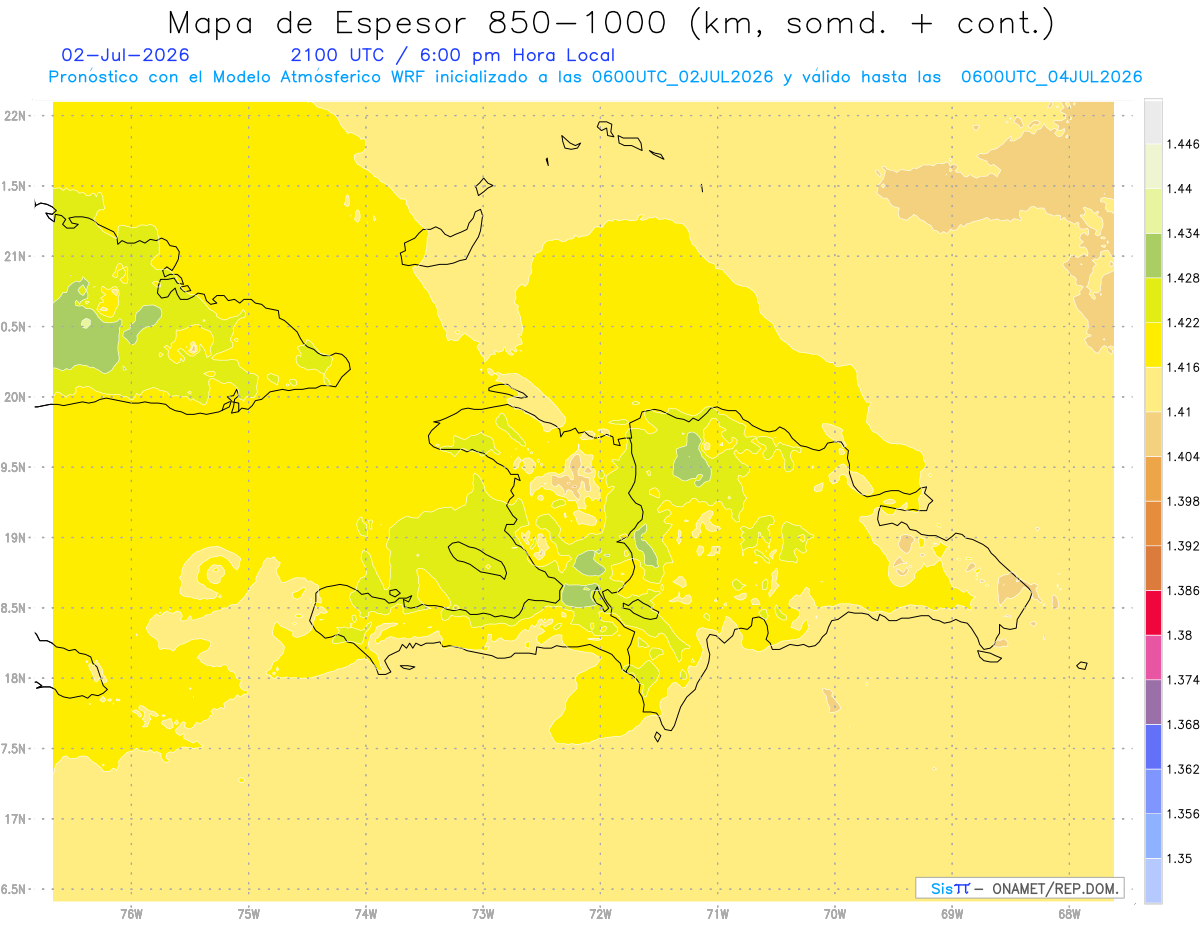Click the '71W' longitude label
Screen dimensions: 1200x927
717,914
